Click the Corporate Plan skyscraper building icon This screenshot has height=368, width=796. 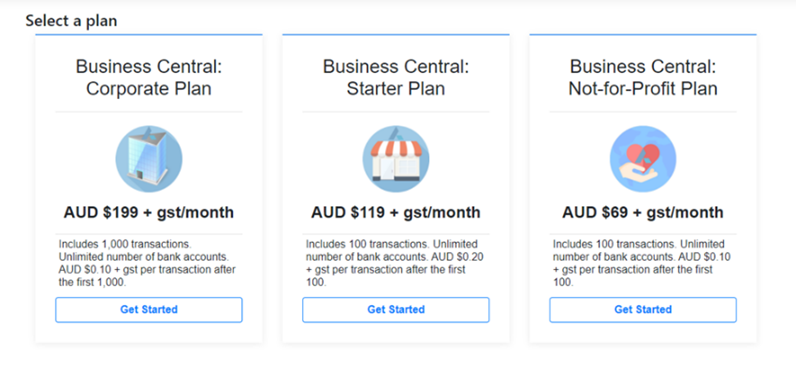pyautogui.click(x=149, y=159)
